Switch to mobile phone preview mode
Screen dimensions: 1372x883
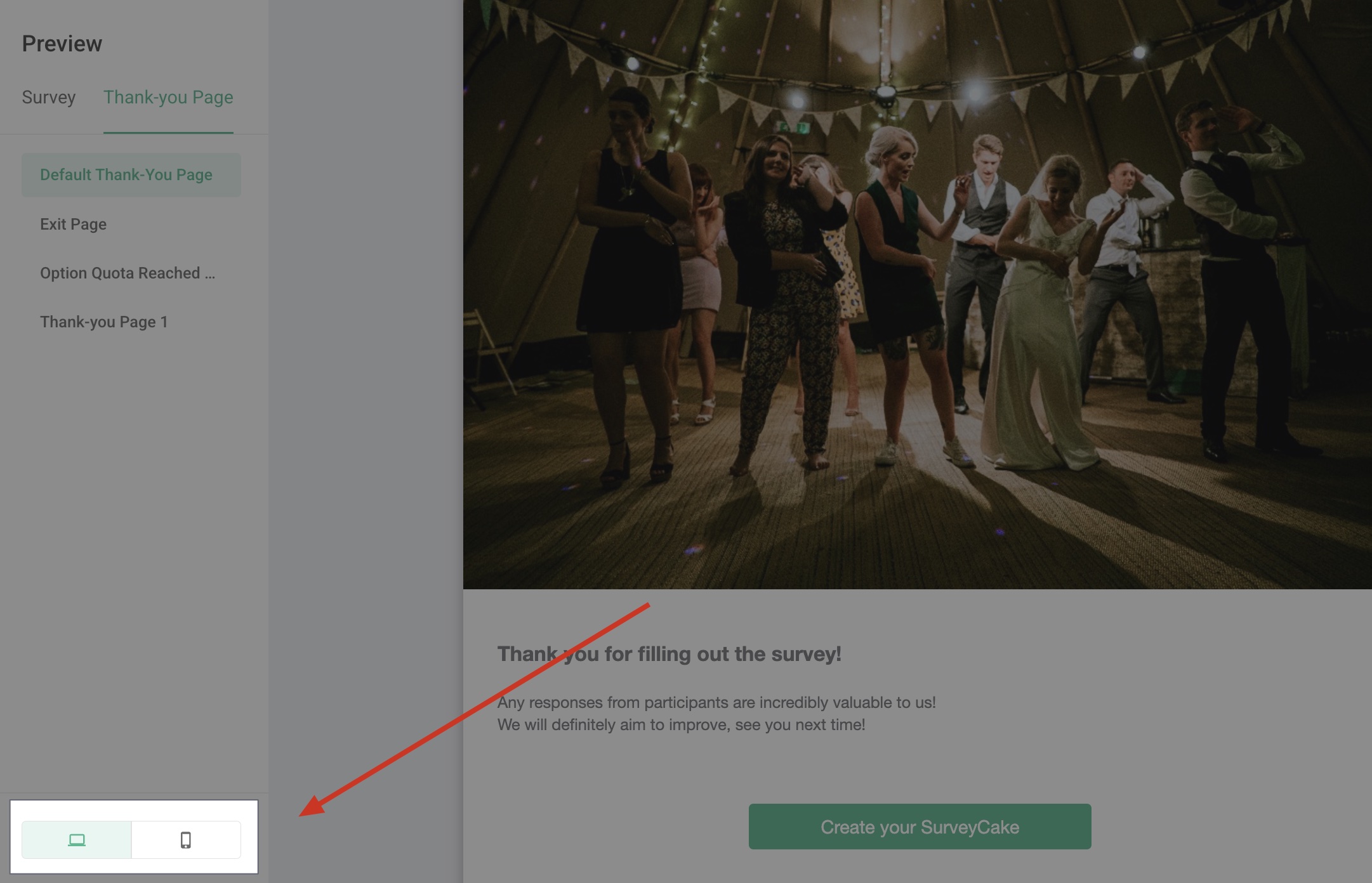tap(186, 840)
